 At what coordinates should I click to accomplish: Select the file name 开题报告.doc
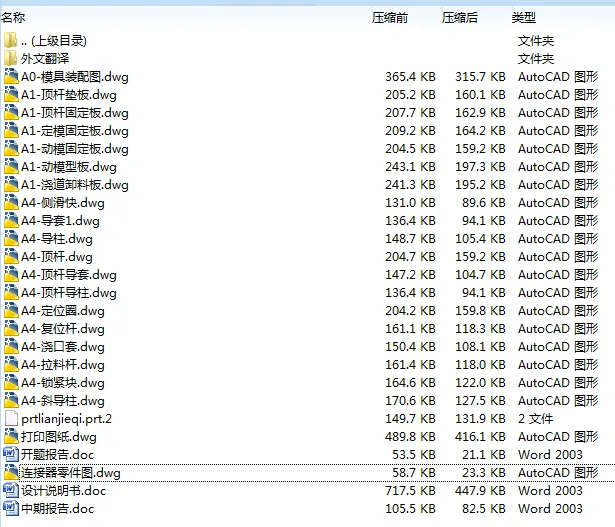click(x=58, y=455)
